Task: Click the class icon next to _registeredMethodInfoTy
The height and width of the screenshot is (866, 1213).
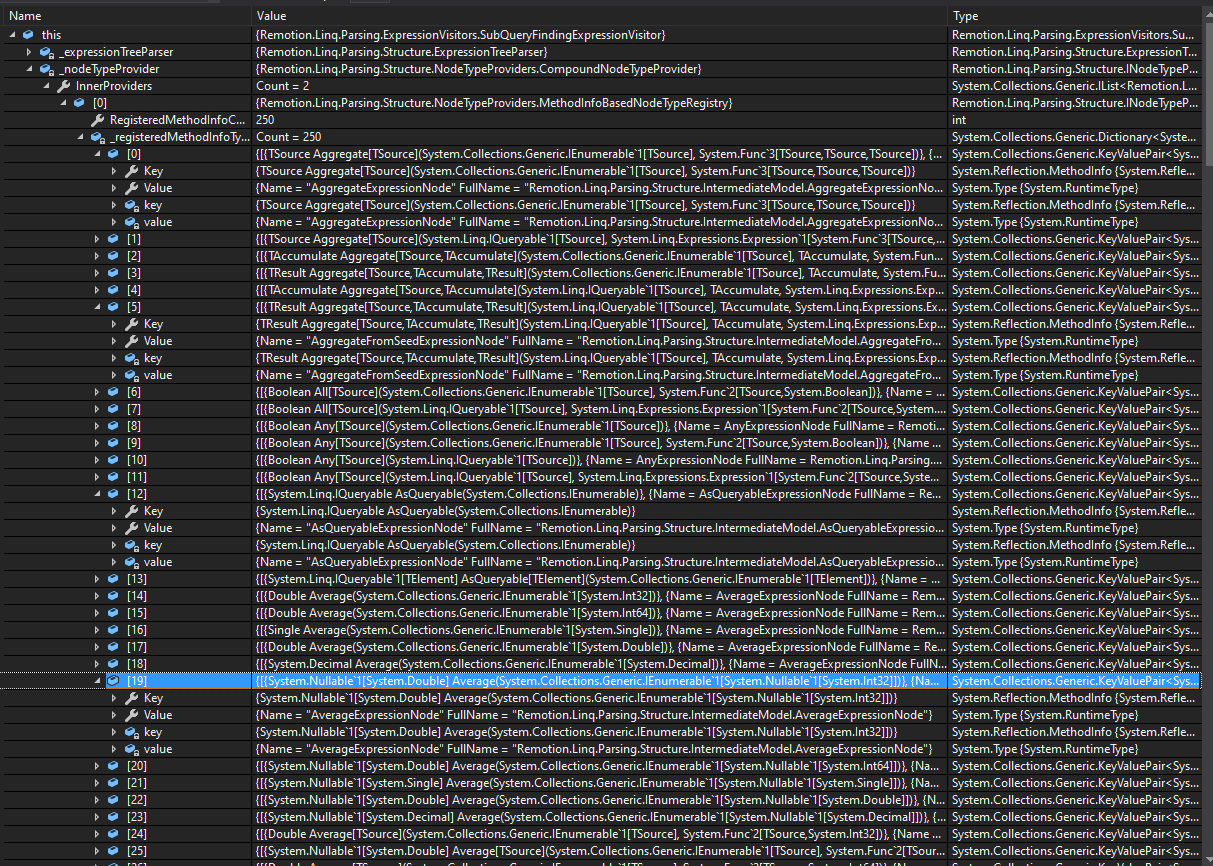Action: coord(99,136)
